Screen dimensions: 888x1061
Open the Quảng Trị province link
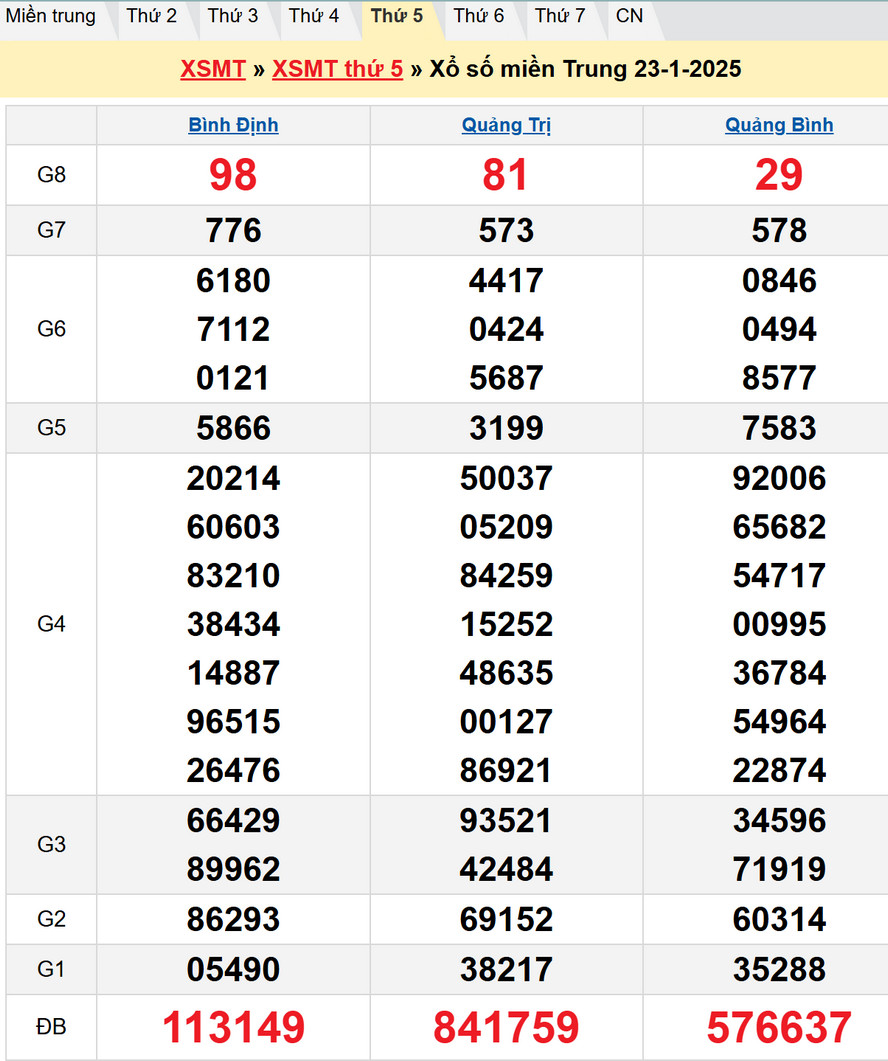[506, 126]
